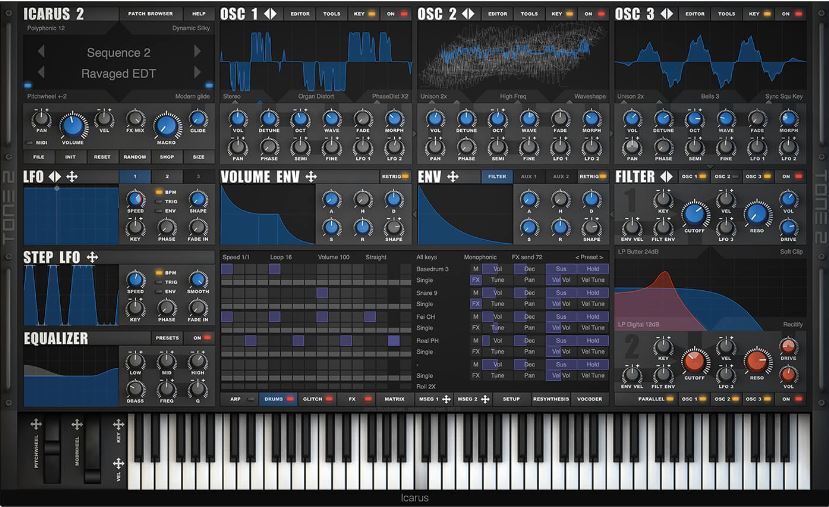Disable the Equalizer ON switch
The height and width of the screenshot is (507, 829).
click(201, 338)
